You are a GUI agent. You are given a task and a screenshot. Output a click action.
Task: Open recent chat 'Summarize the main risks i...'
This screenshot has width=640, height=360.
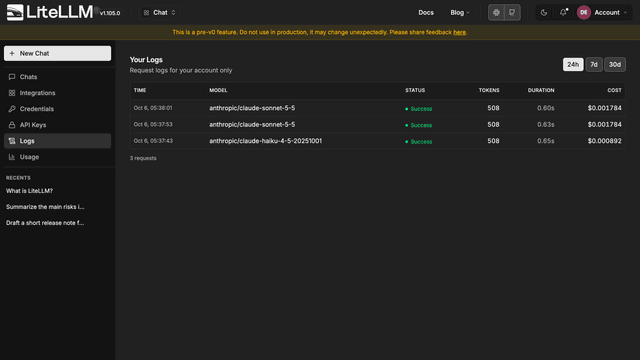[45, 207]
